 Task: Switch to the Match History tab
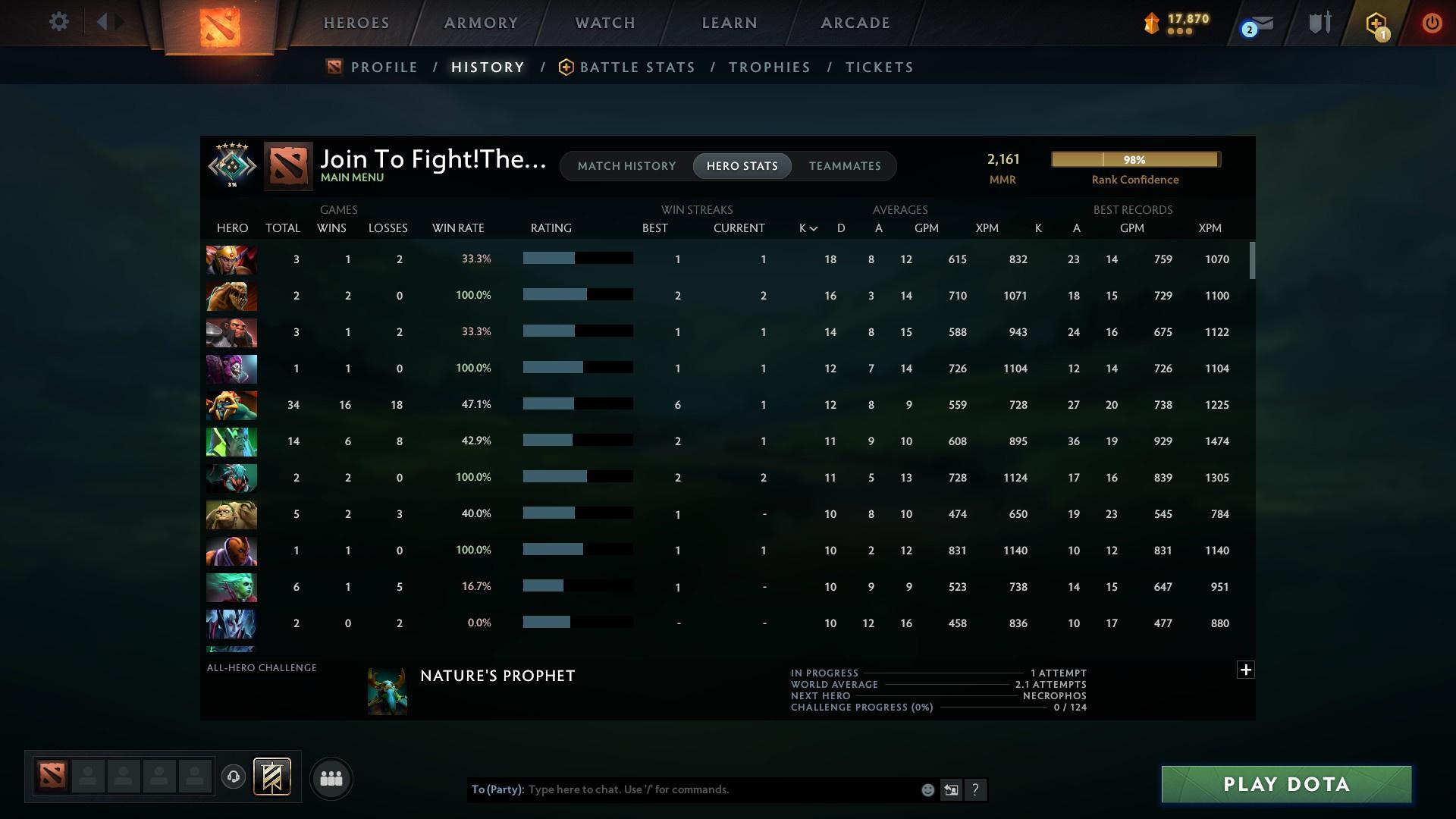626,166
